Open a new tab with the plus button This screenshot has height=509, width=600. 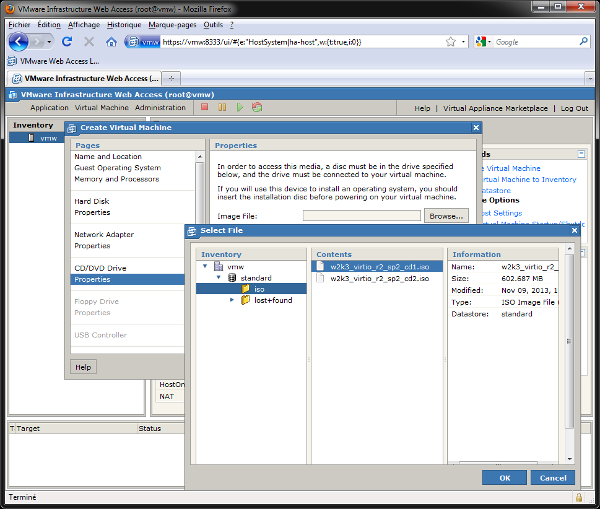click(x=171, y=78)
